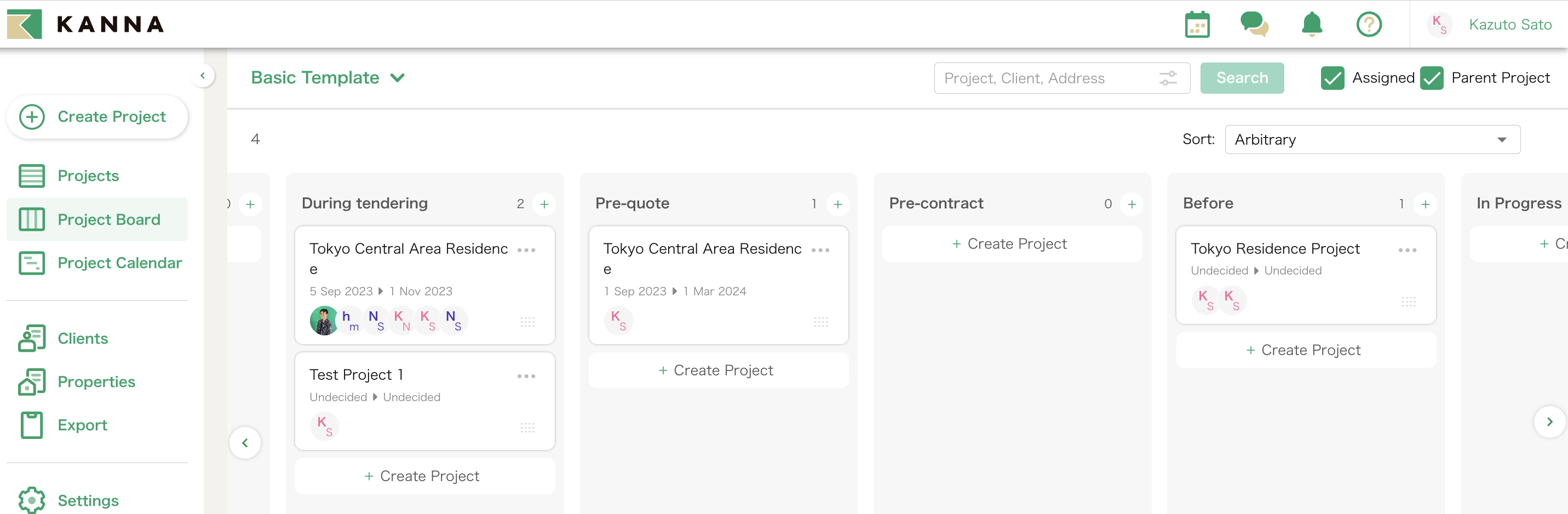Open three-dot menu on Test Project 1
Image resolution: width=1568 pixels, height=514 pixels.
526,376
